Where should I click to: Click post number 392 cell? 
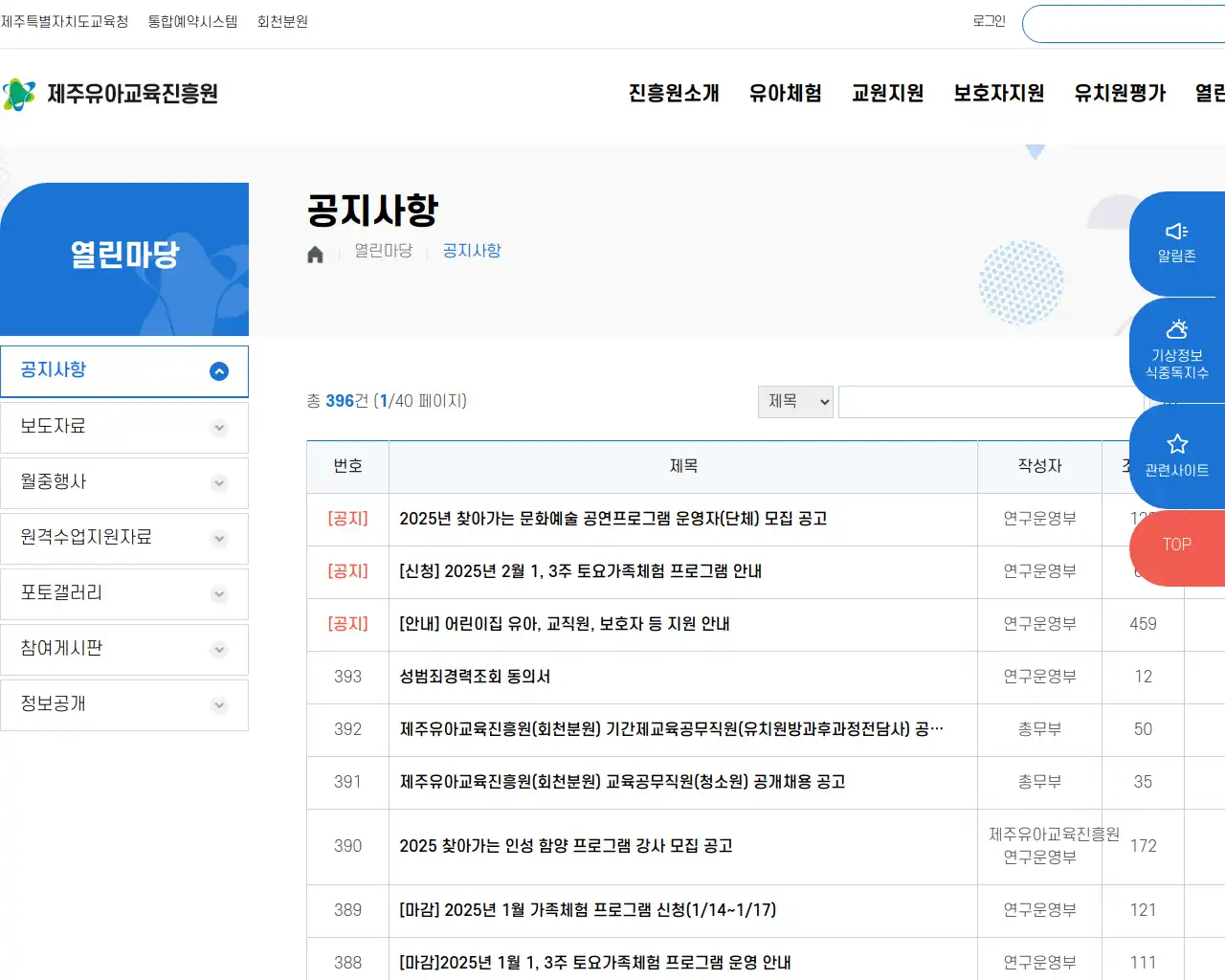(x=347, y=729)
